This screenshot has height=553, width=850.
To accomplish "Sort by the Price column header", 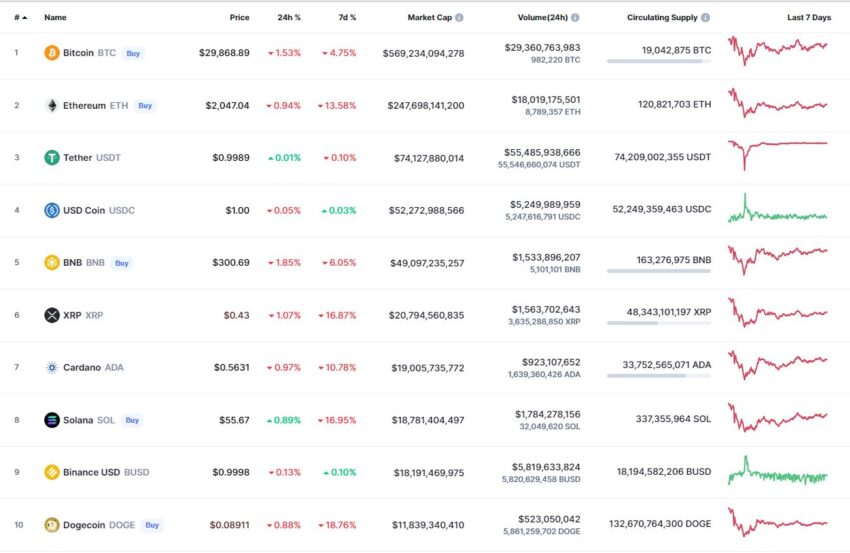I will point(239,17).
